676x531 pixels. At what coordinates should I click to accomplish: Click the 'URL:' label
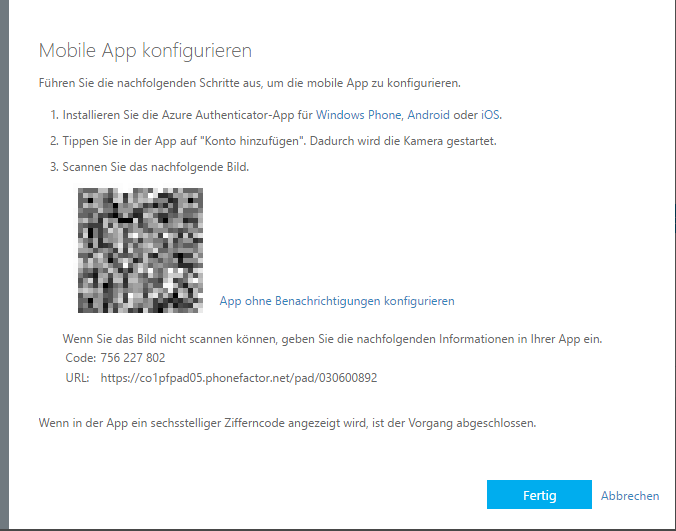77,378
